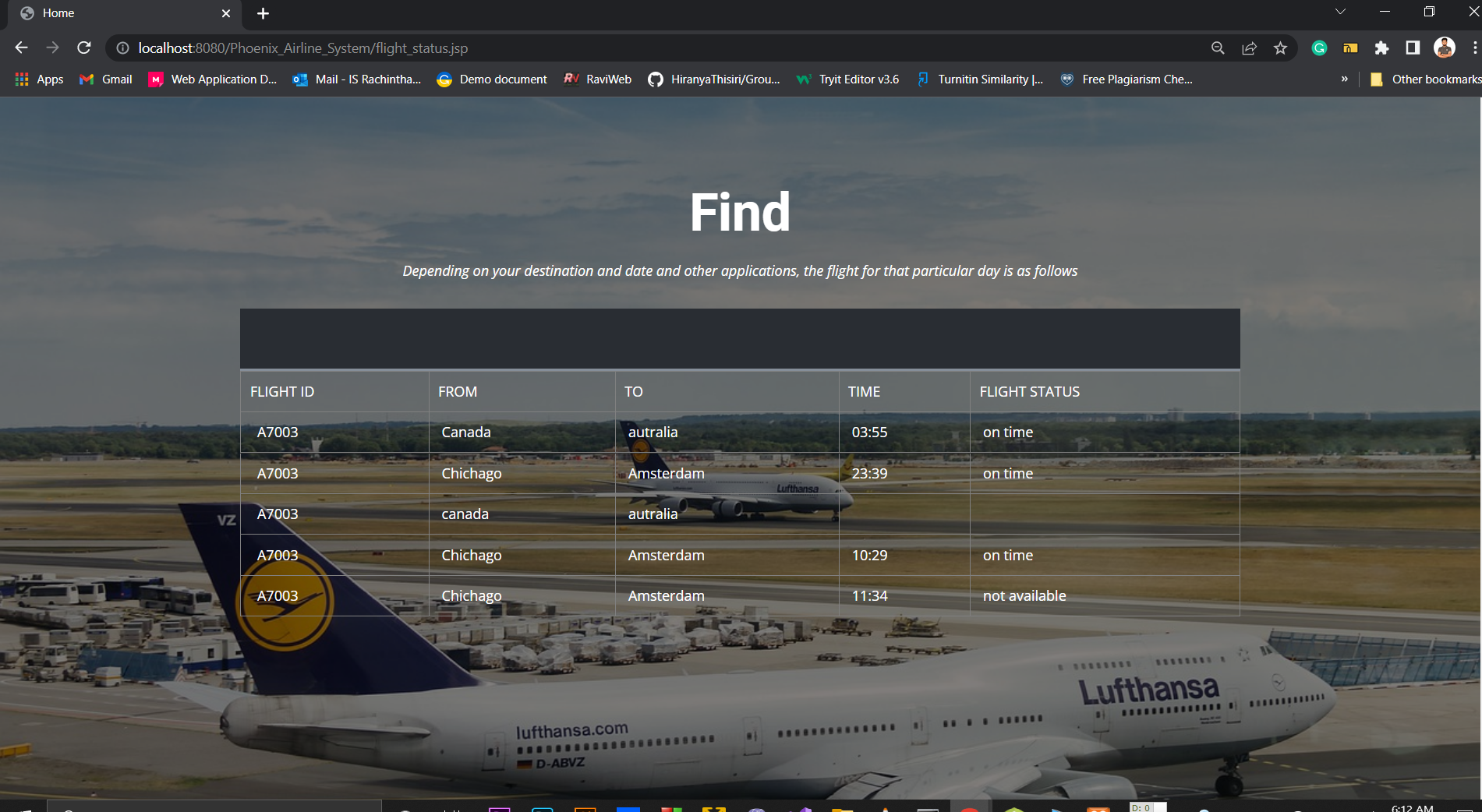The height and width of the screenshot is (812, 1482).
Task: Click the TIME column header
Action: [x=864, y=391]
